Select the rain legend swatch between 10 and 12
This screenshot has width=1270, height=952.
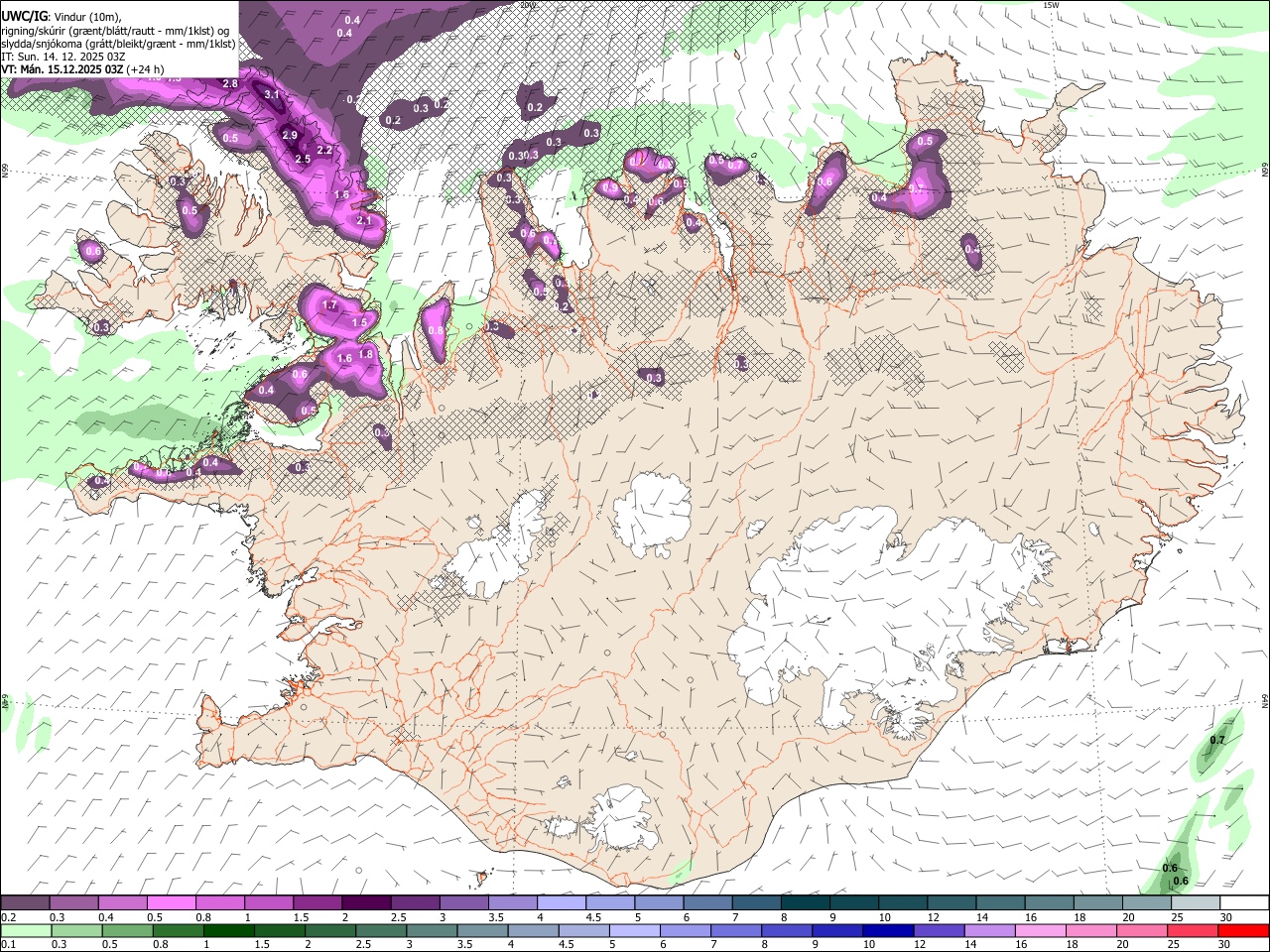tap(886, 930)
